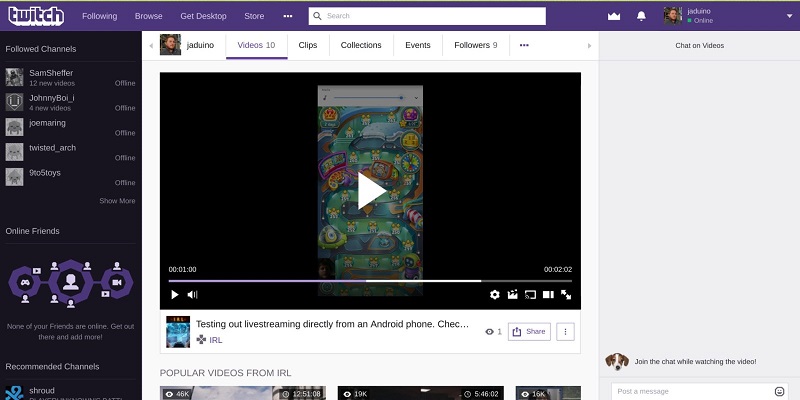Open the Following page
The height and width of the screenshot is (400, 800).
point(99,16)
